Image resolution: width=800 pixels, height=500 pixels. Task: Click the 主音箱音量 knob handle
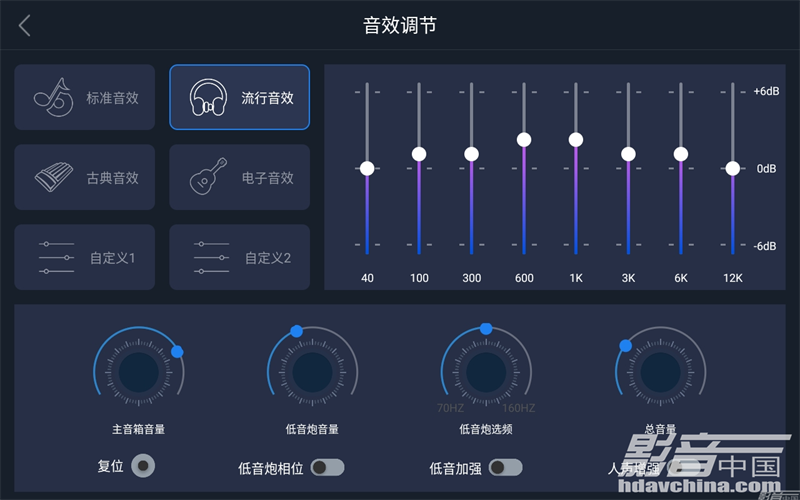[177, 352]
